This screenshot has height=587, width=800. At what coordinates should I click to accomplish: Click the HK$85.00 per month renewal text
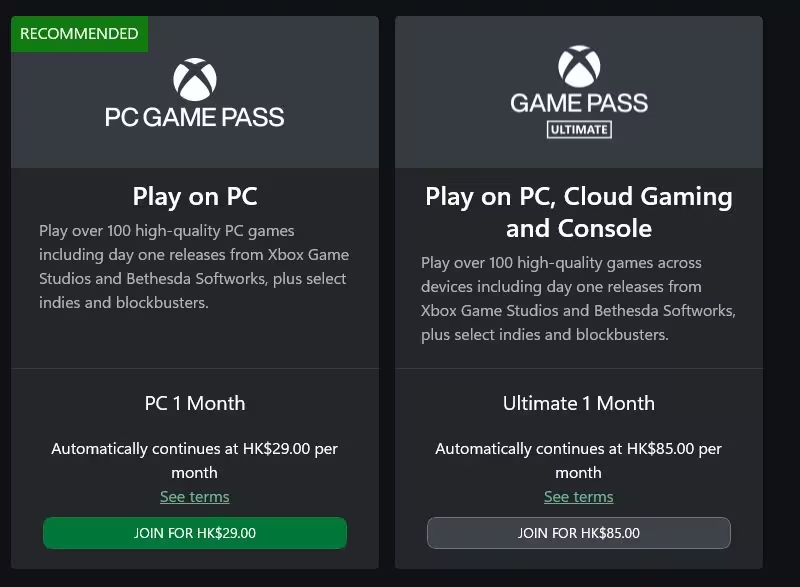coord(579,461)
